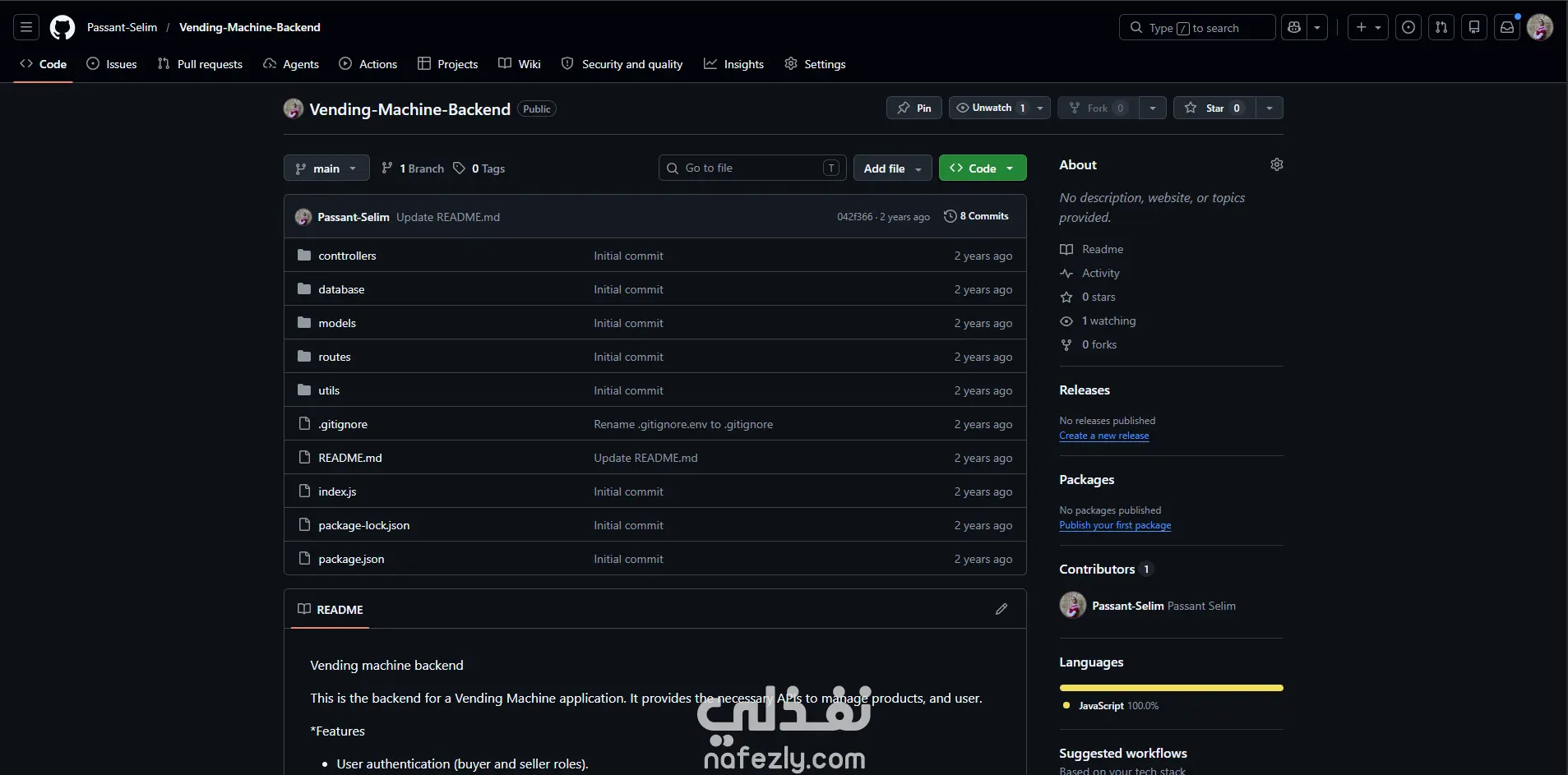Image resolution: width=1568 pixels, height=775 pixels.
Task: Open the star lists dropdown arrow
Action: [x=1270, y=108]
